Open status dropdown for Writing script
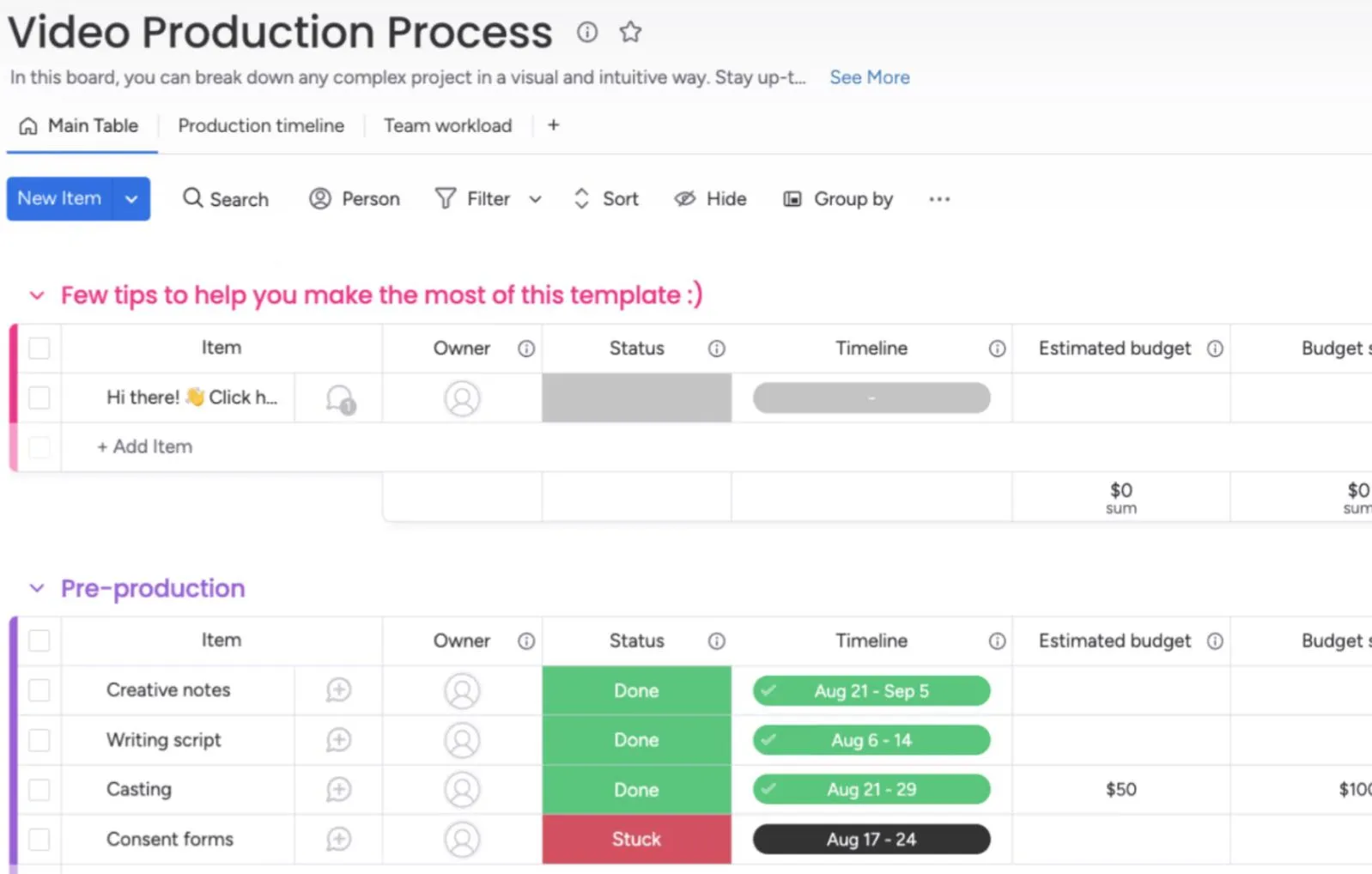 click(637, 740)
